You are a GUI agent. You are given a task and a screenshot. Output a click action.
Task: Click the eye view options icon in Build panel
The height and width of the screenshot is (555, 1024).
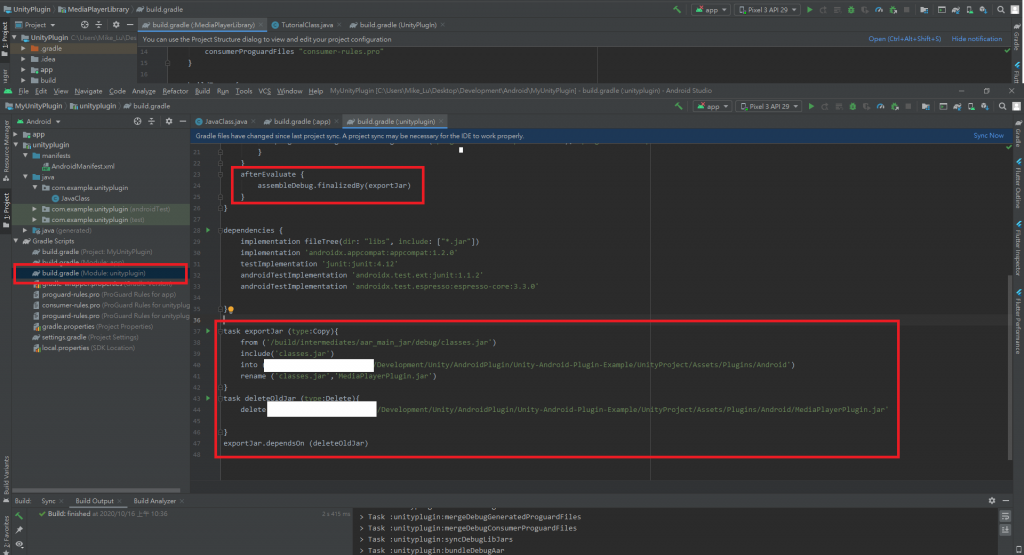point(19,544)
